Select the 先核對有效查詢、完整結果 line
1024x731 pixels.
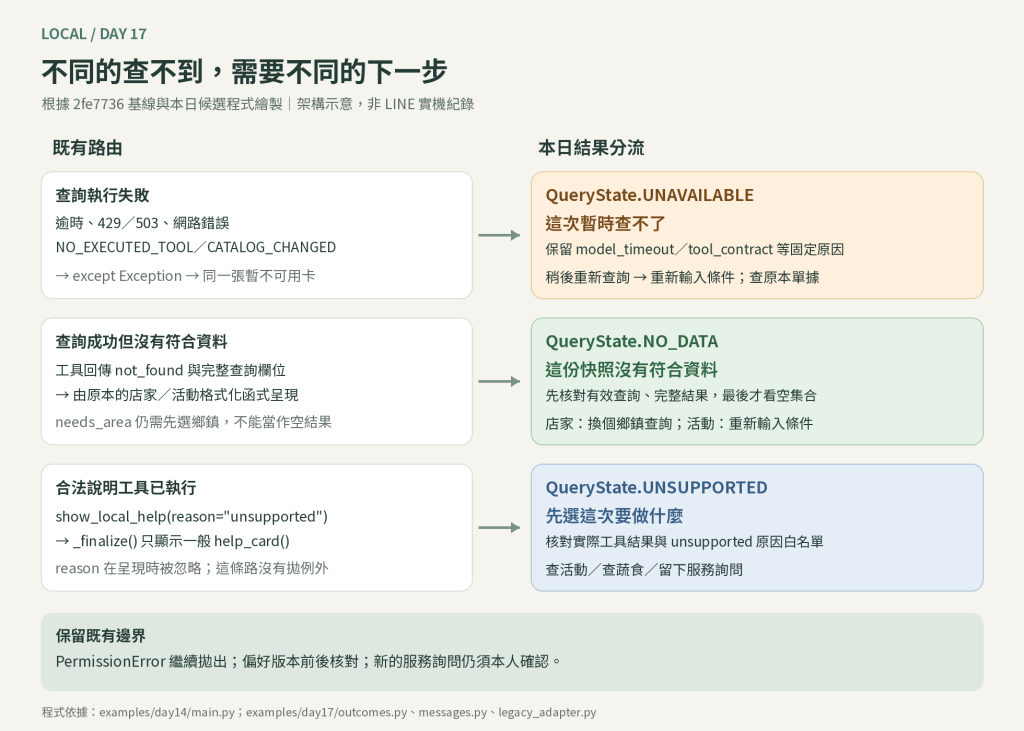click(x=681, y=396)
